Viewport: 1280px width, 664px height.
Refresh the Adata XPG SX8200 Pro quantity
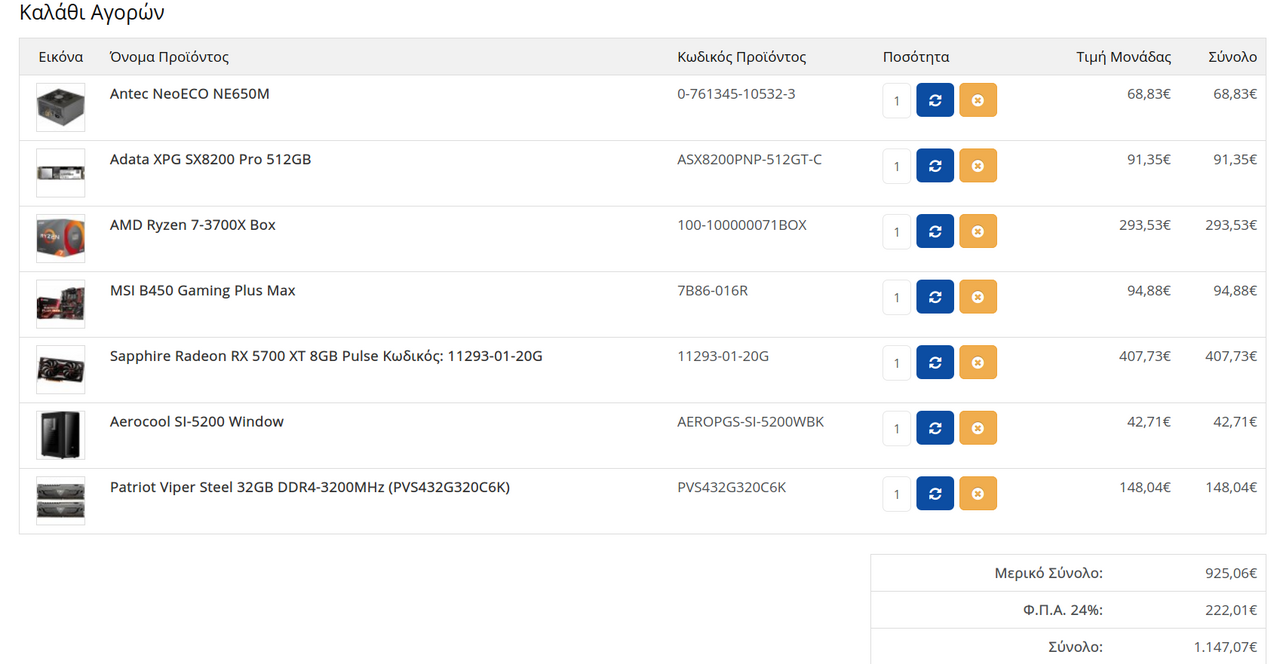coord(935,166)
